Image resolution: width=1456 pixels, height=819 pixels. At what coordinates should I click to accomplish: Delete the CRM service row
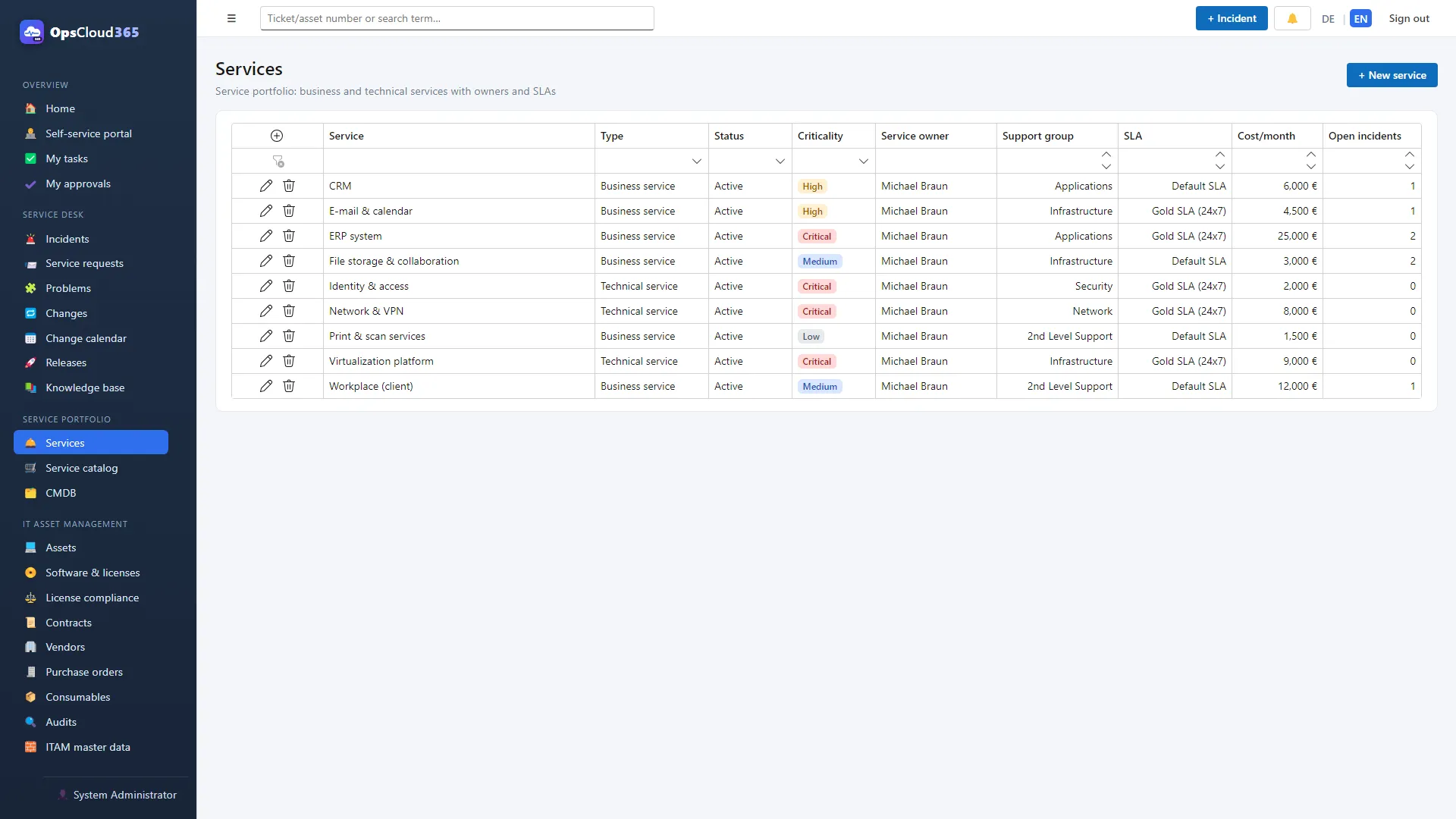(289, 186)
